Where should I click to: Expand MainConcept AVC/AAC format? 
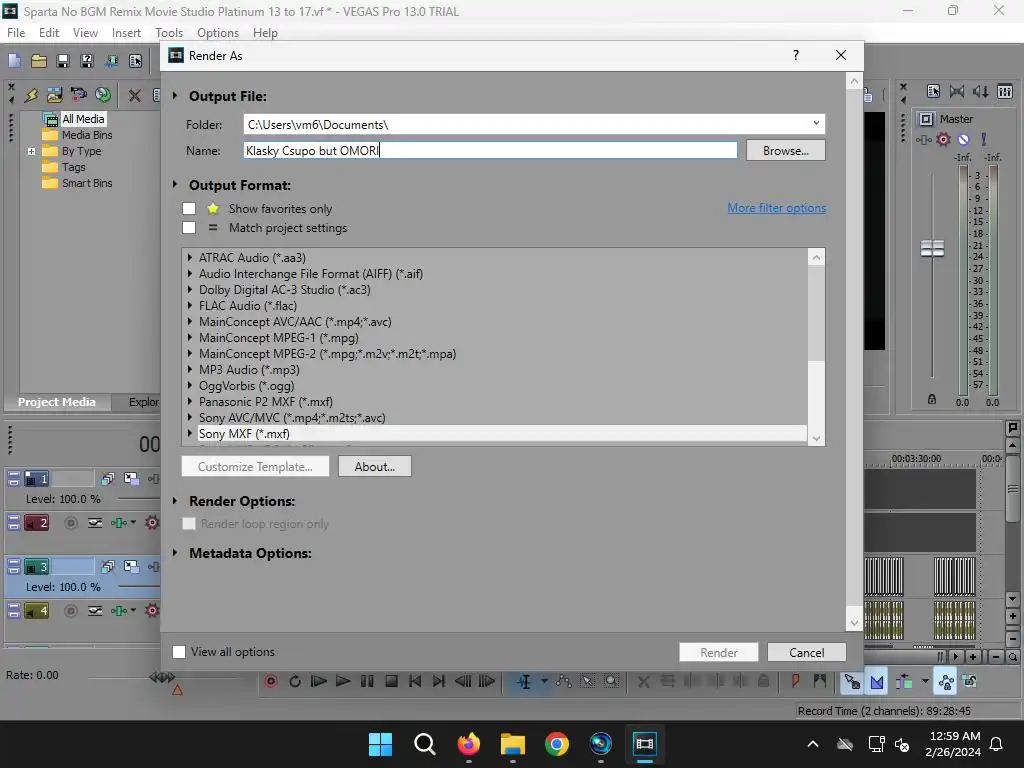tap(190, 321)
